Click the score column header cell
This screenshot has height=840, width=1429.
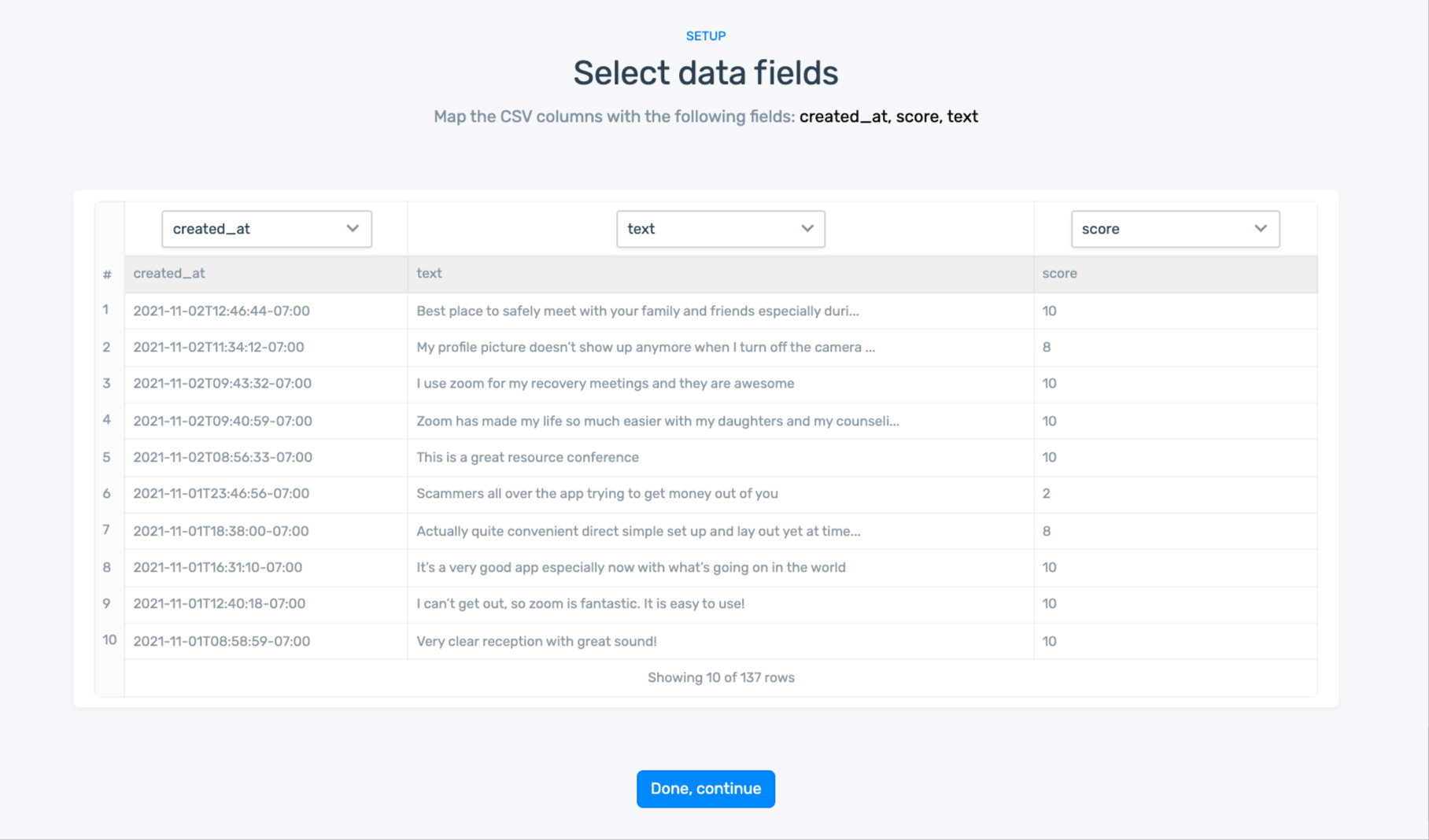point(1059,274)
